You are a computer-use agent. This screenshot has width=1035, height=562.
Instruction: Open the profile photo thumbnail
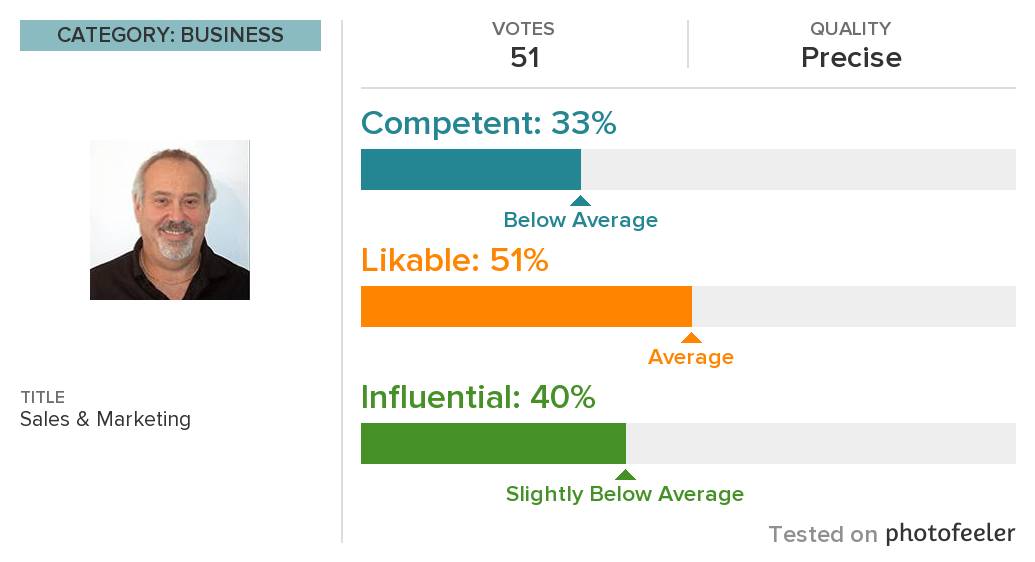[x=170, y=220]
